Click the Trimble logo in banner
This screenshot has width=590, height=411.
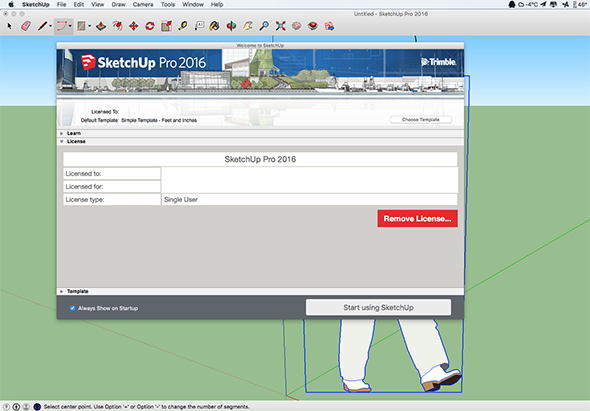point(438,62)
